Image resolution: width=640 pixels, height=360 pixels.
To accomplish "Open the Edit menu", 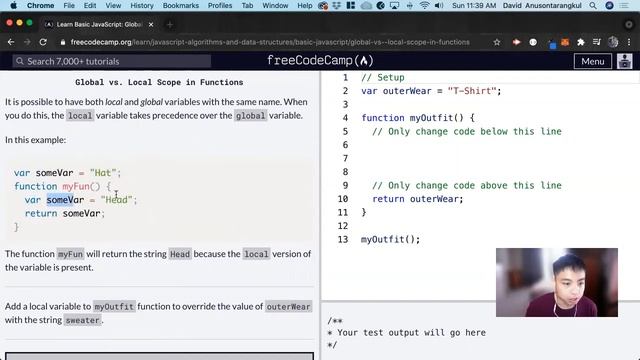I will [90, 5].
